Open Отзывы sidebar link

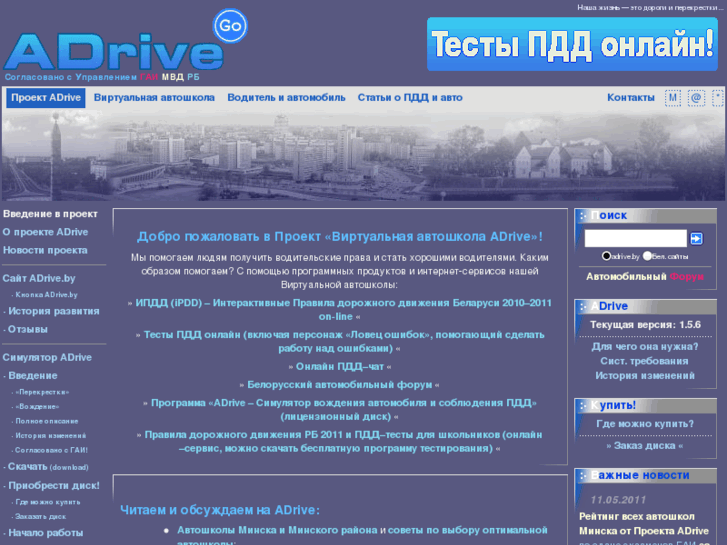point(28,329)
